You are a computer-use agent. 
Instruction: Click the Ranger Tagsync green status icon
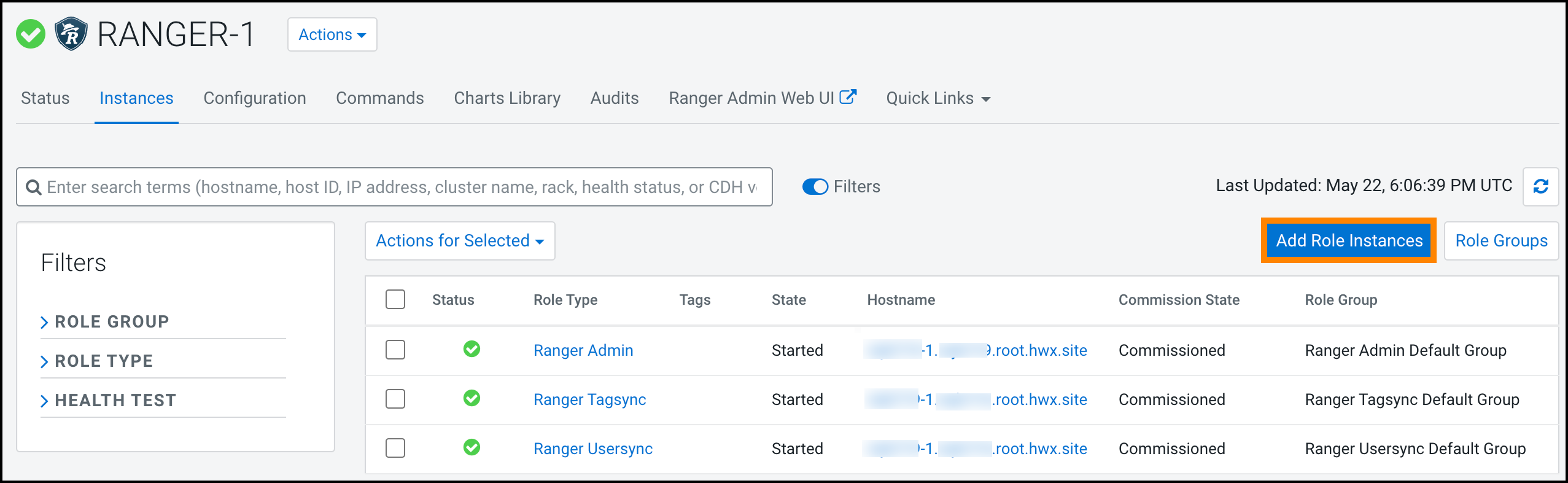(472, 398)
